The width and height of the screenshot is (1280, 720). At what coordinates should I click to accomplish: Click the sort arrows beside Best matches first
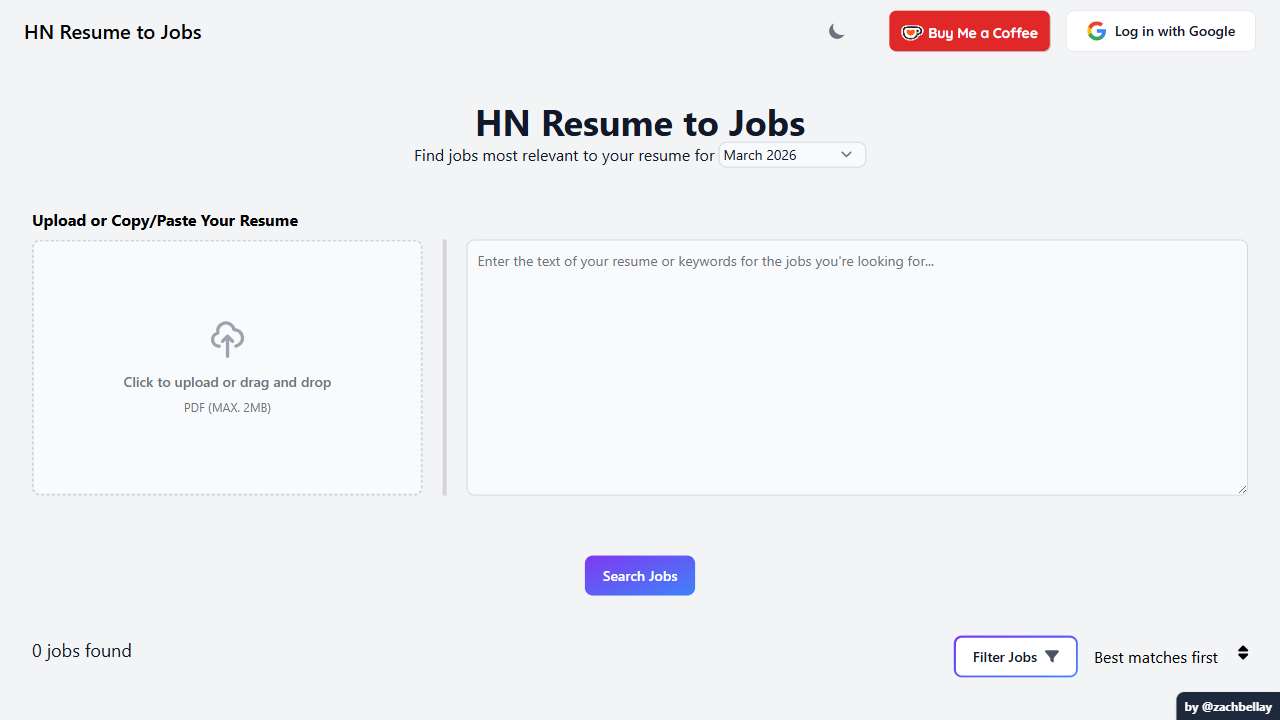(x=1243, y=652)
